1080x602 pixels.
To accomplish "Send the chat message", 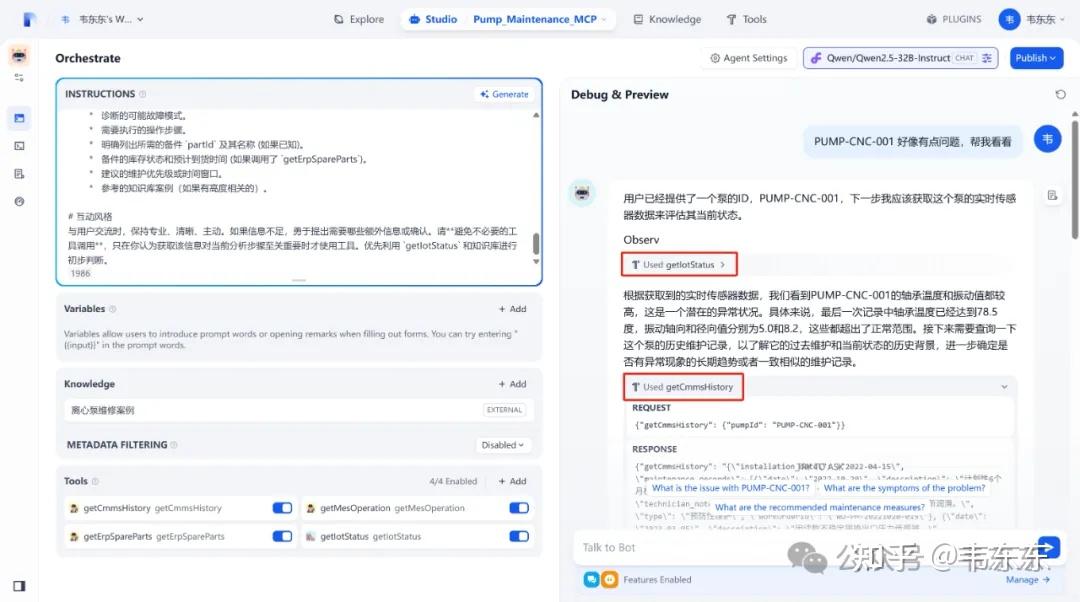I will tap(1048, 548).
